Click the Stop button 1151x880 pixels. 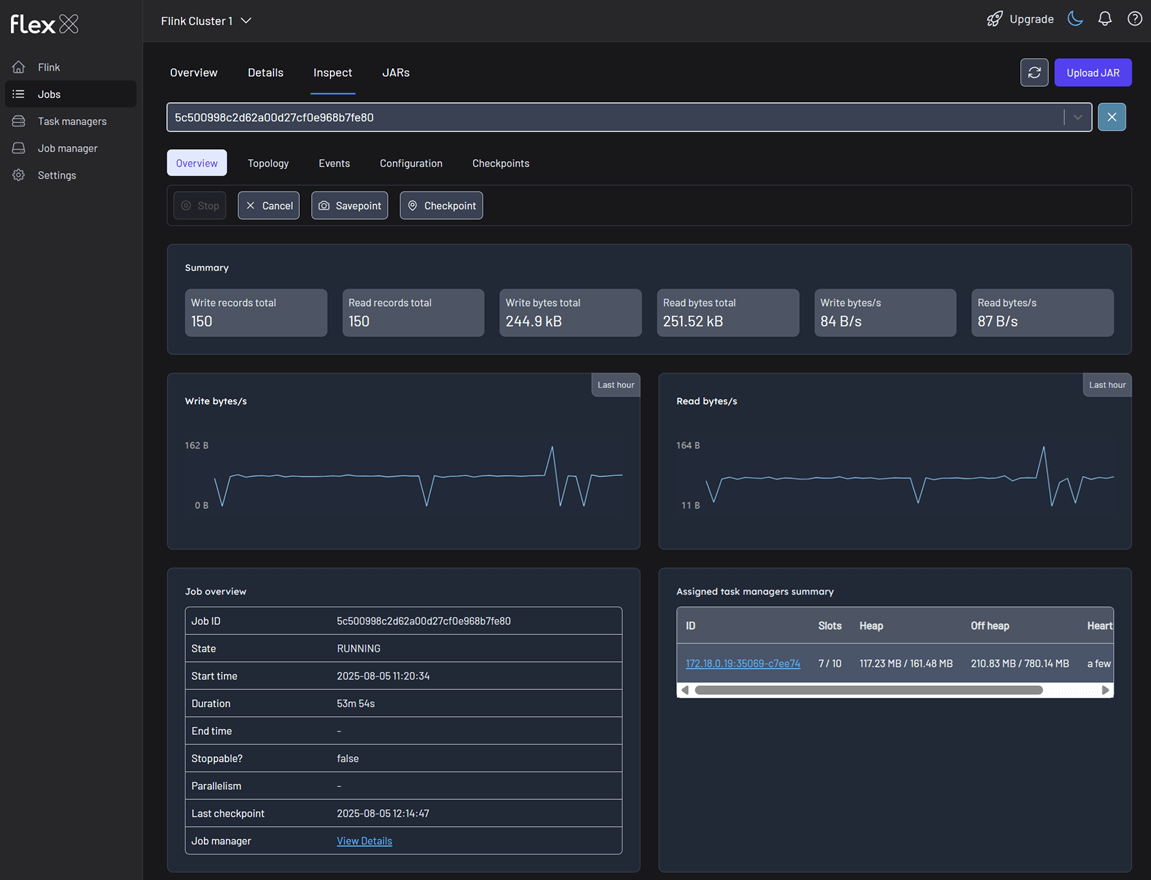[200, 206]
